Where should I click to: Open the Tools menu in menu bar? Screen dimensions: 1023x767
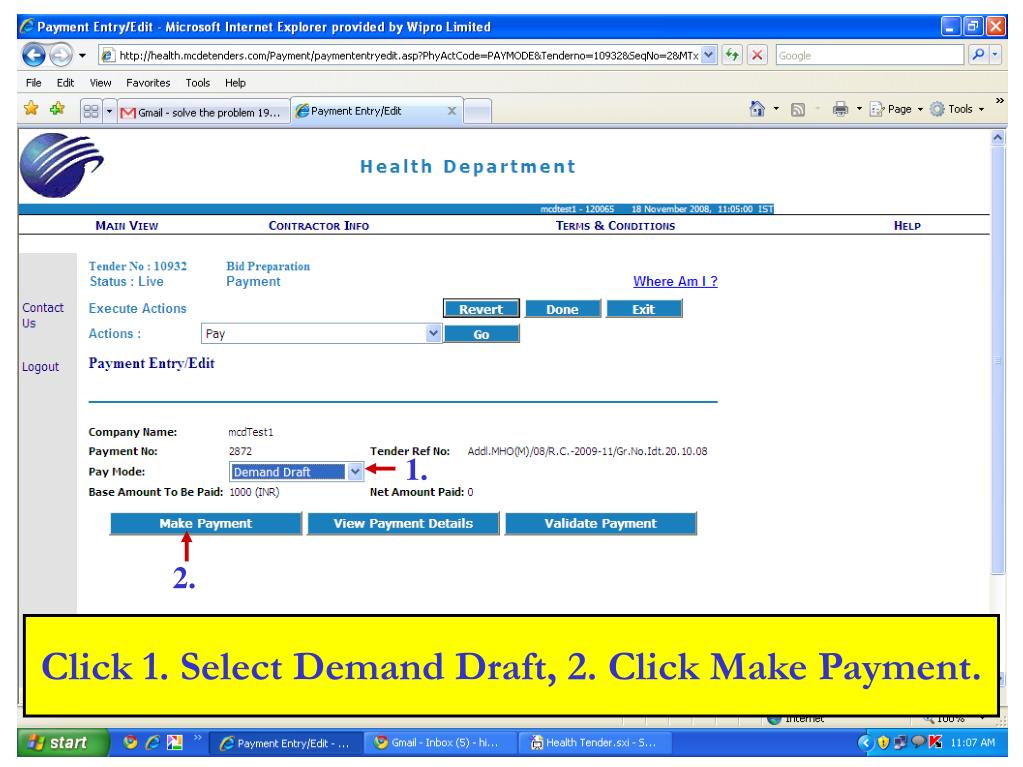(198, 83)
